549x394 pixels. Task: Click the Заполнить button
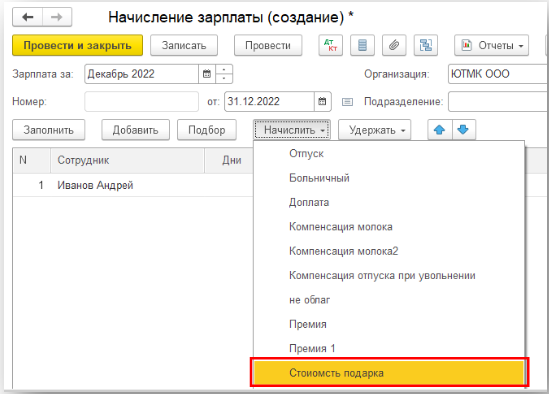tap(48, 130)
